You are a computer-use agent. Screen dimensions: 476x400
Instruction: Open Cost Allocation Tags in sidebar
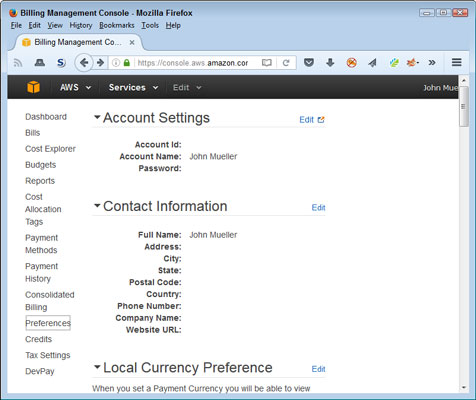click(x=43, y=209)
